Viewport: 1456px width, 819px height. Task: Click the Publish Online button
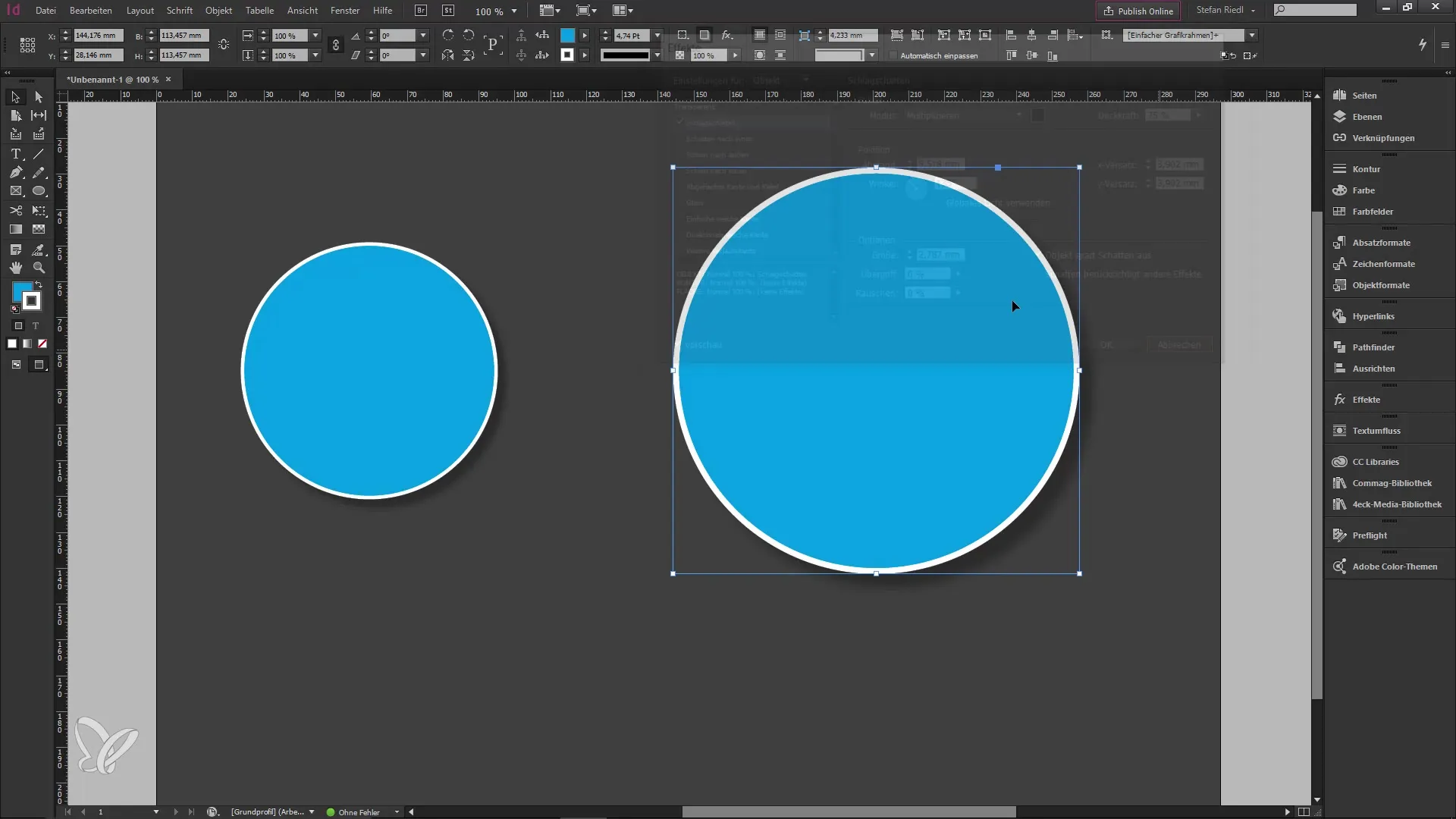(1138, 11)
